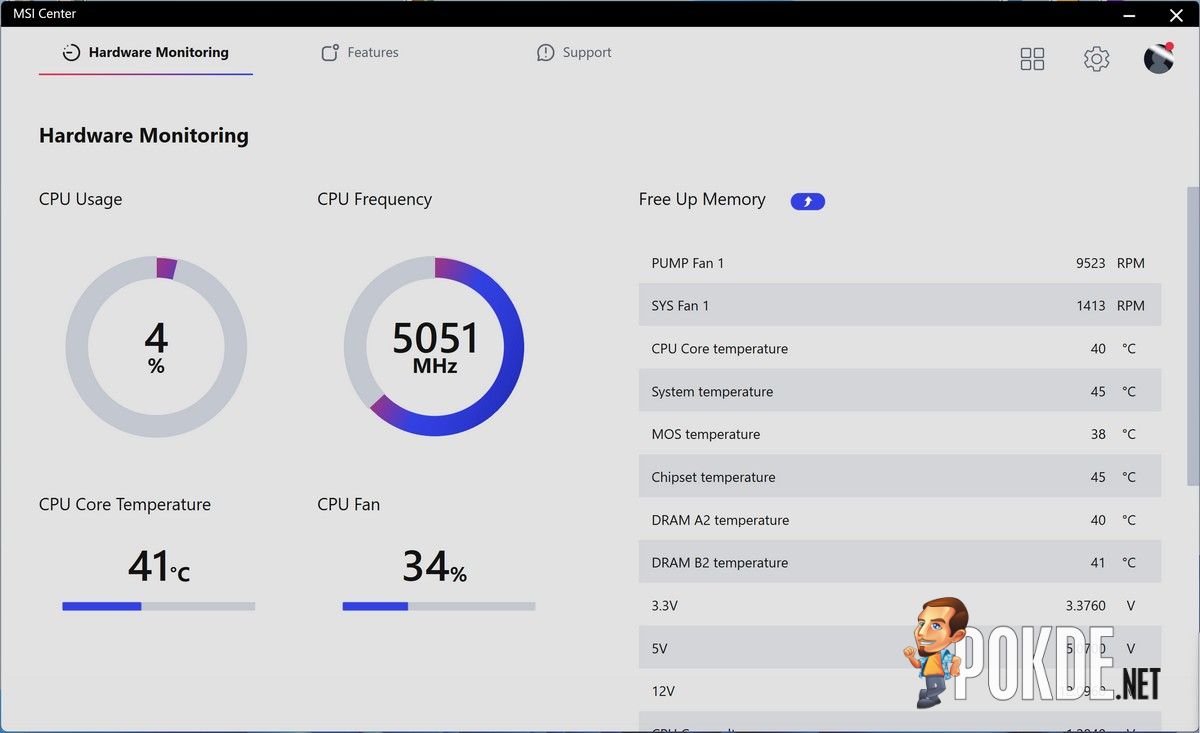1200x733 pixels.
Task: Select the DRAM B2 temperature row
Action: coord(900,563)
